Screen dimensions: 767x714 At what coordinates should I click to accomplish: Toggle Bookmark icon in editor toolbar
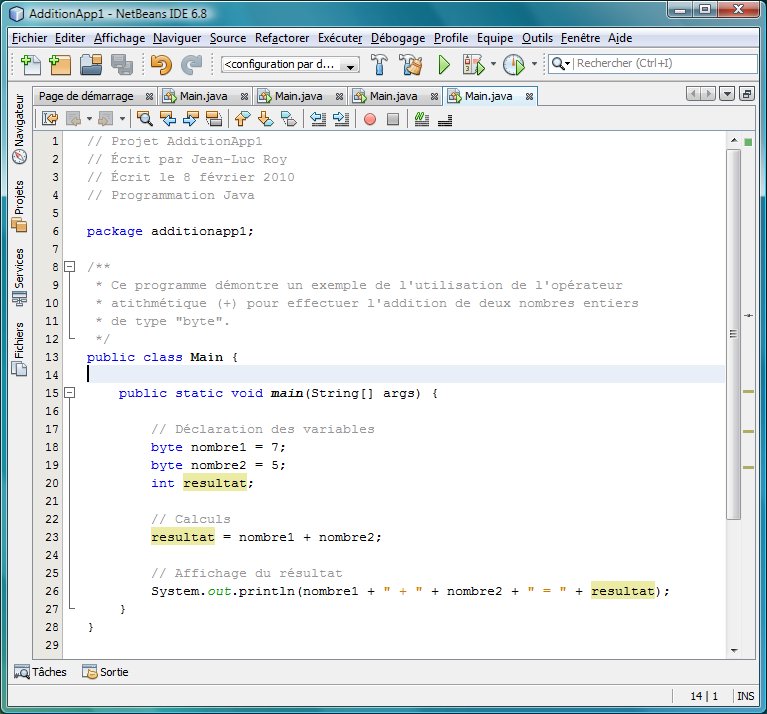point(289,119)
